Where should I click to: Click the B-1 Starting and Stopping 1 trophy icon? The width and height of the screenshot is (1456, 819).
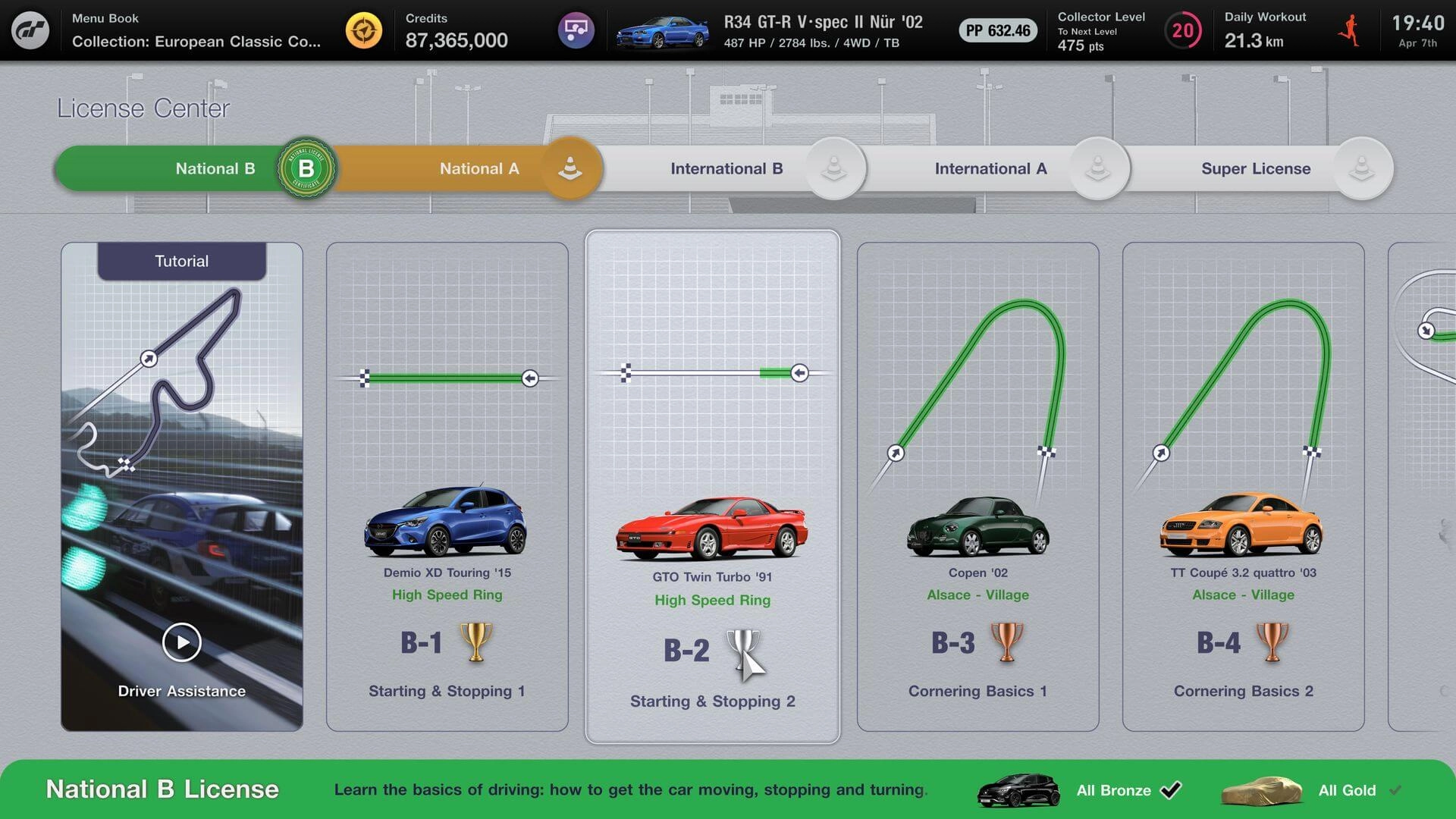coord(479,647)
